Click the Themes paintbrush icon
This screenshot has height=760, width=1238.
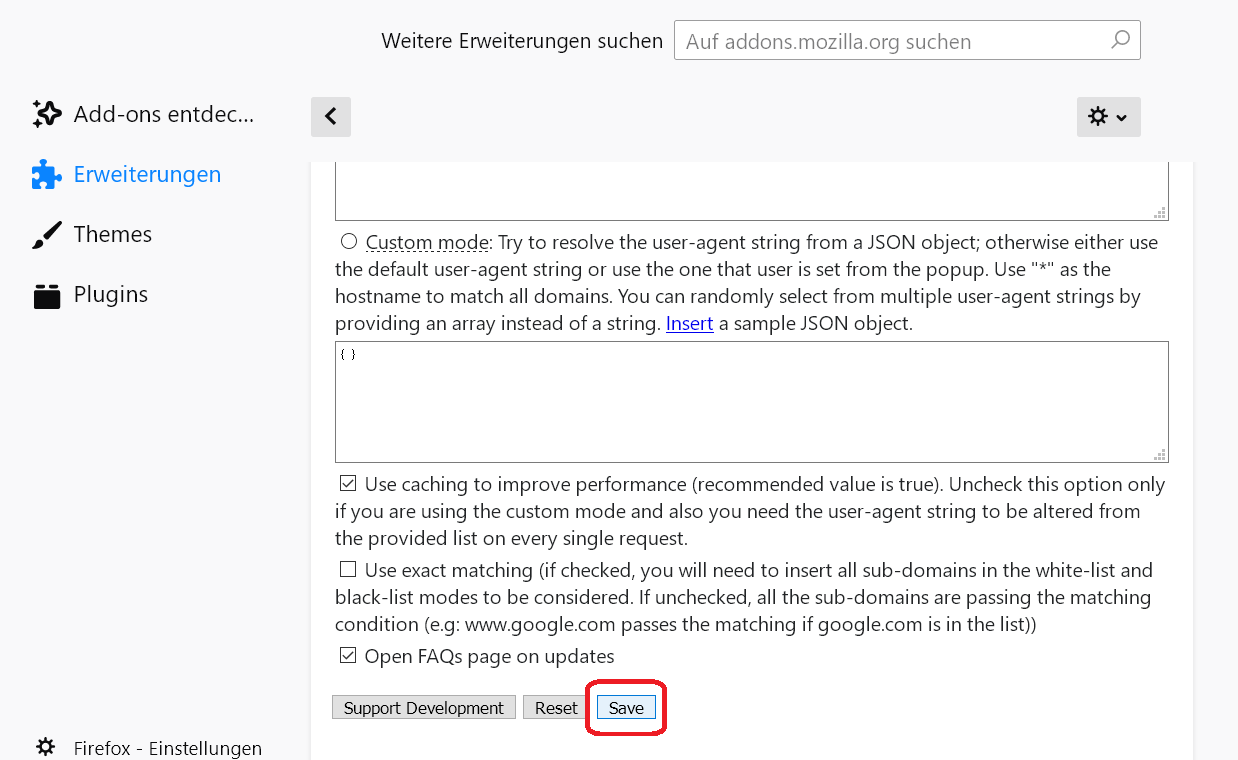point(47,235)
